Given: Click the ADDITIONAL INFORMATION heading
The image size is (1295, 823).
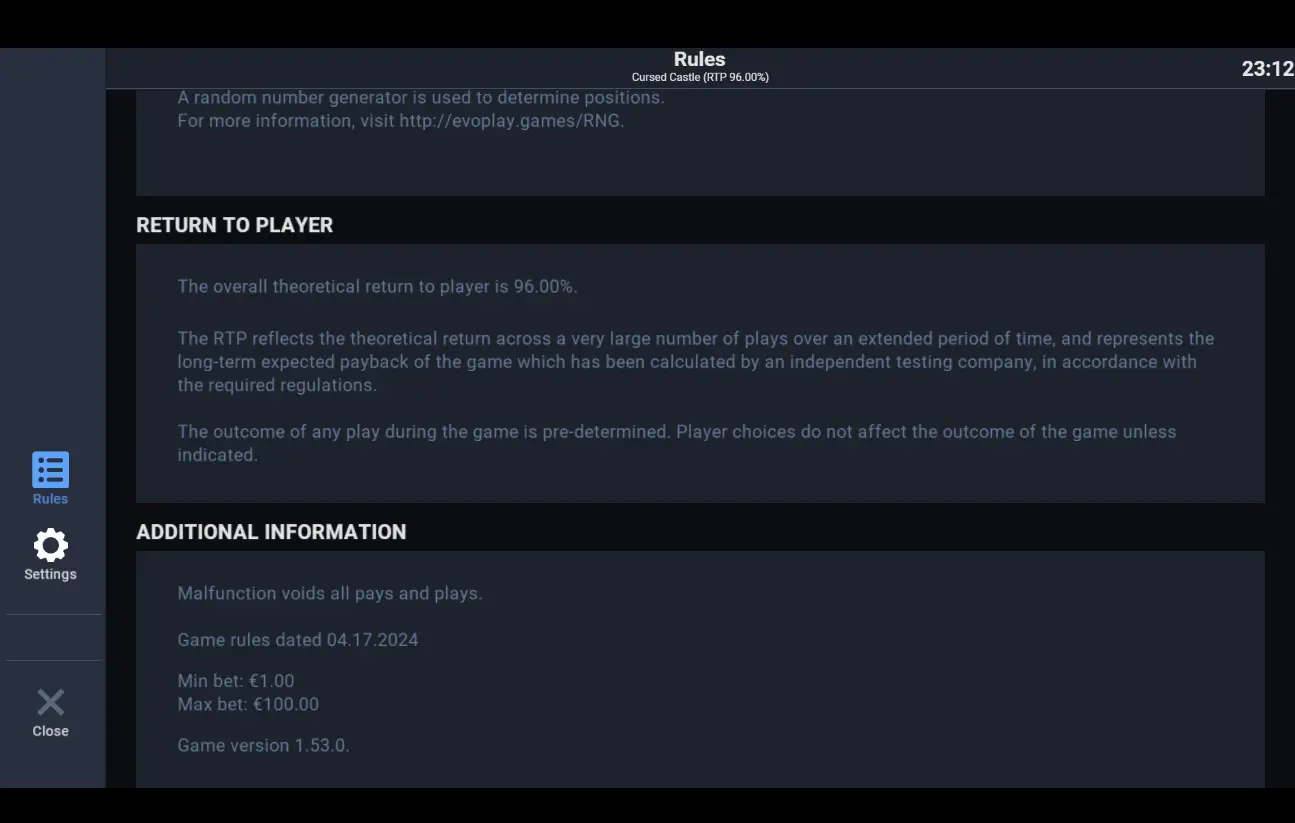Looking at the screenshot, I should click(x=271, y=532).
